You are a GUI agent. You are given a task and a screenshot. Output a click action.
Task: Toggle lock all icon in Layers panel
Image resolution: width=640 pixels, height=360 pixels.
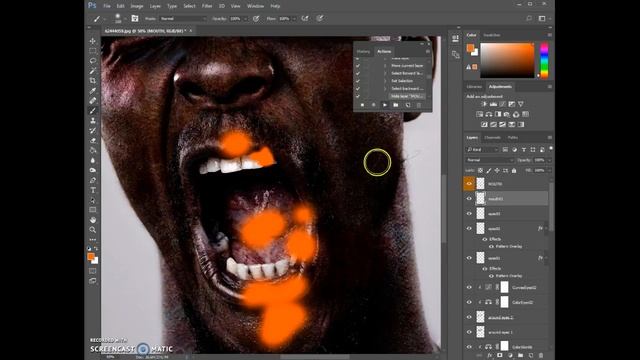(x=514, y=170)
